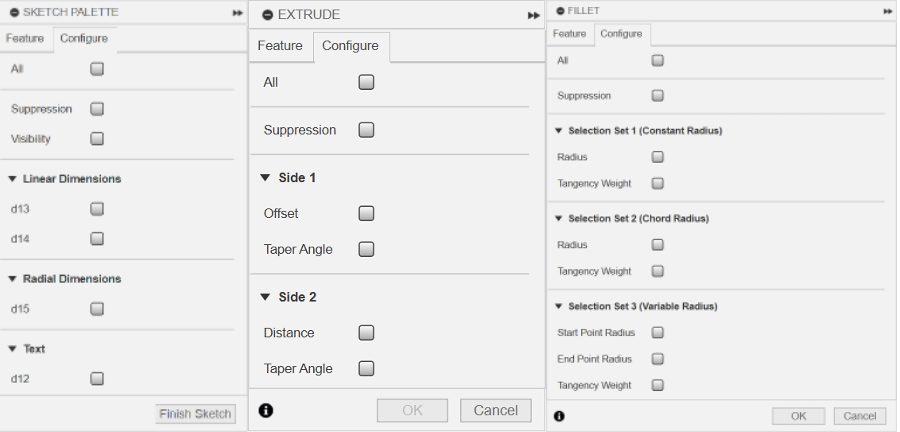Enable the d13 linear dimension checkbox
This screenshot has width=900, height=432.
97,209
